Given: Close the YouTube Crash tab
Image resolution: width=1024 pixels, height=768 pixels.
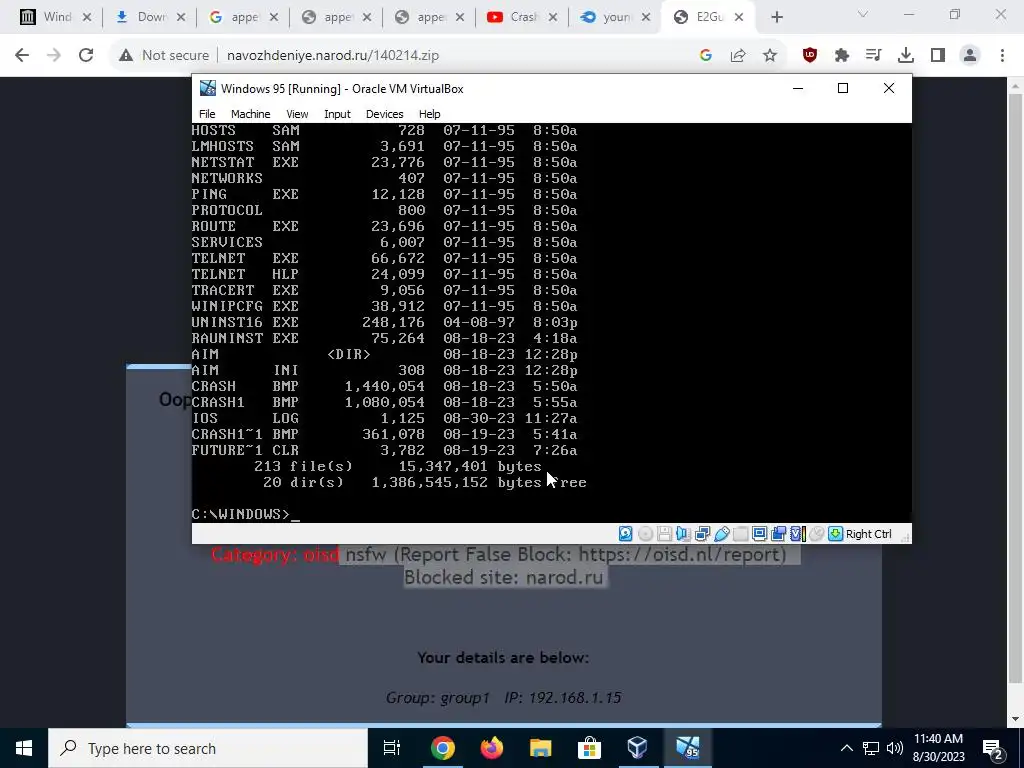Looking at the screenshot, I should coord(553,17).
